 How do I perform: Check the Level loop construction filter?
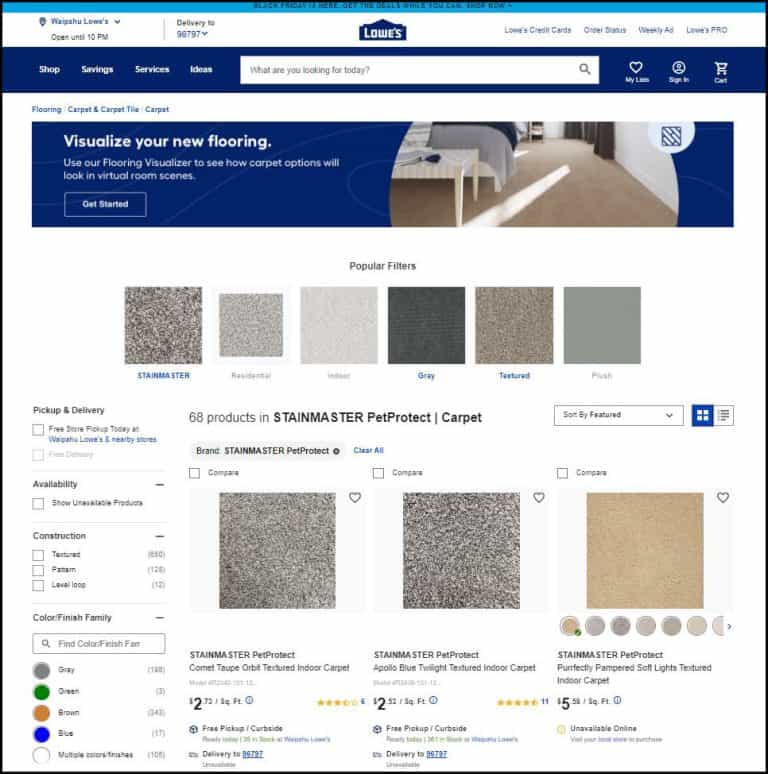pyautogui.click(x=38, y=585)
